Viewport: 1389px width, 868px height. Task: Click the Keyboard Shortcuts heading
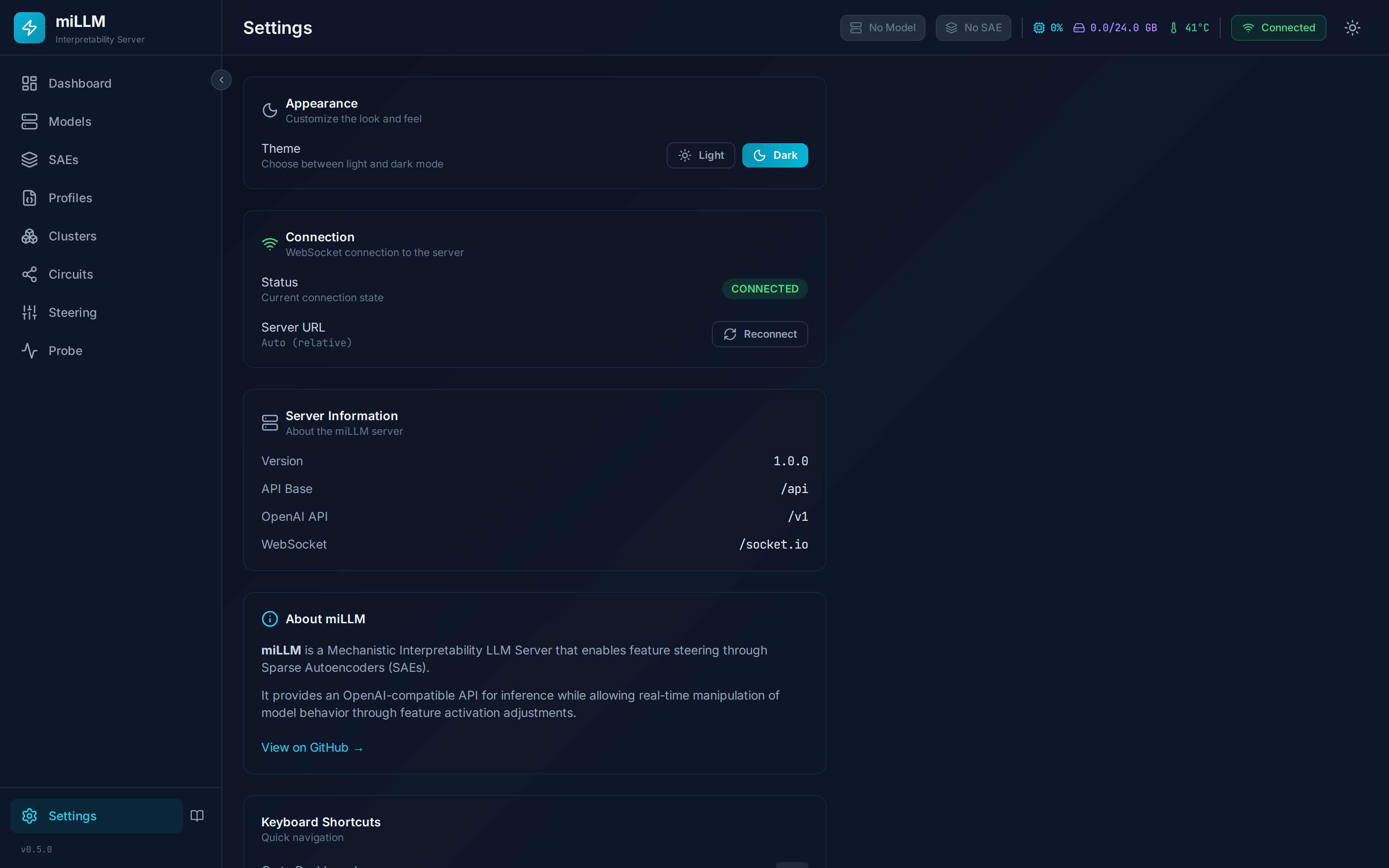click(321, 822)
